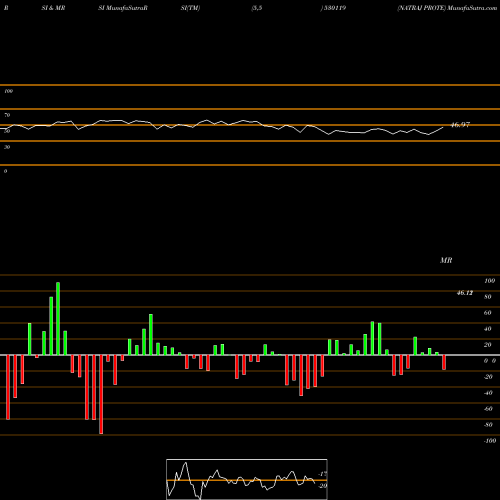This screenshot has width=500, height=500.
Task: Click the tallest green MR histogram bar
Action: (x=58, y=319)
